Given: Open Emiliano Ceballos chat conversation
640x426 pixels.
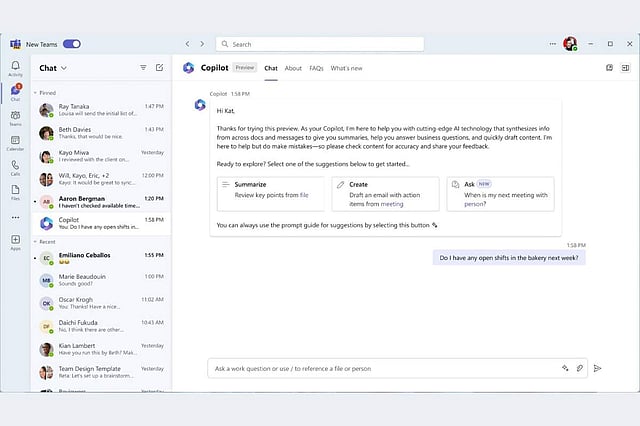Looking at the screenshot, I should click(100, 260).
